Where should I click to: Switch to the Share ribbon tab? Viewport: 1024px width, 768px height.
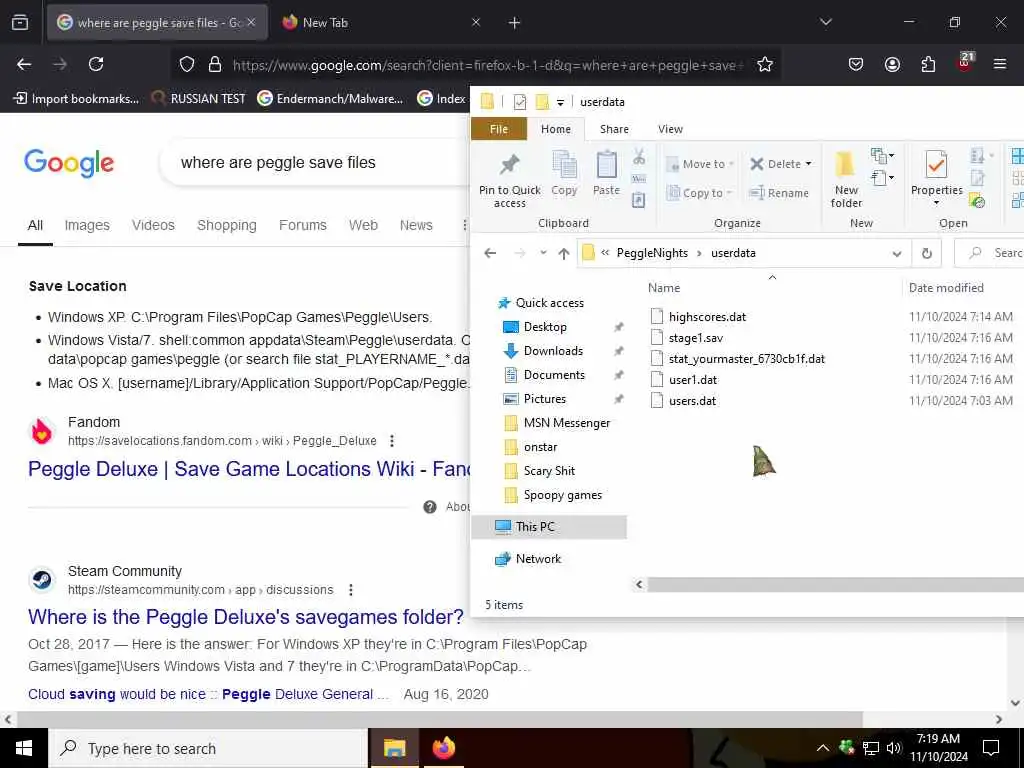pyautogui.click(x=615, y=129)
